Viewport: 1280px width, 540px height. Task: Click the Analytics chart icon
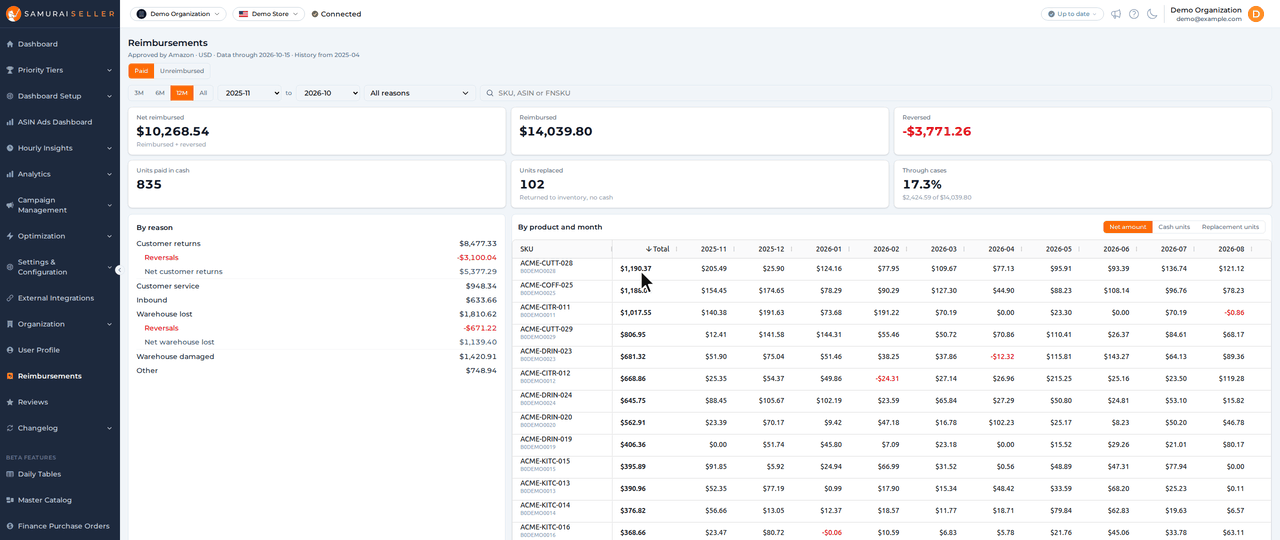point(10,174)
